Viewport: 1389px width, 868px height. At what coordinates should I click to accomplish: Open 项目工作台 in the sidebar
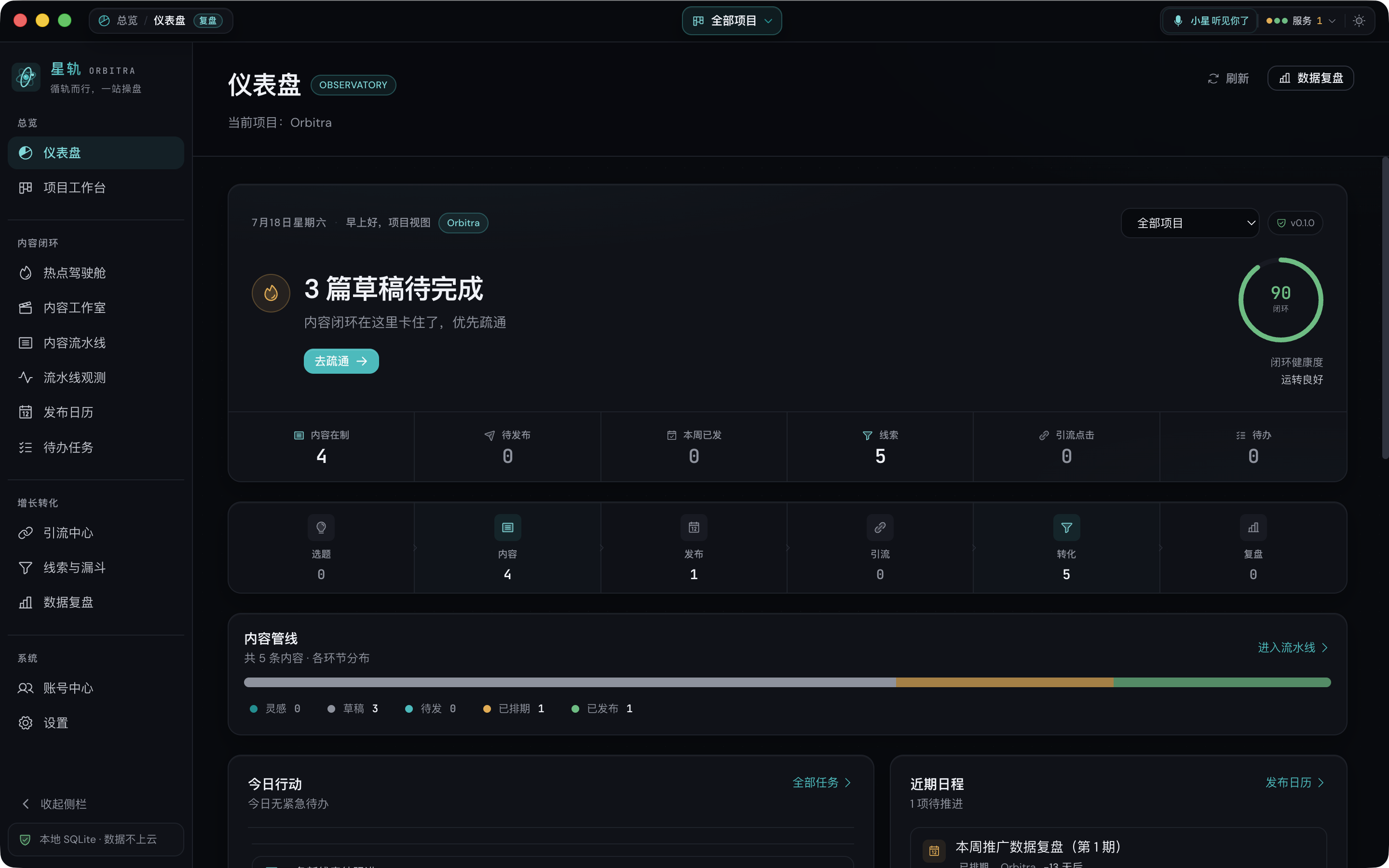click(96, 188)
